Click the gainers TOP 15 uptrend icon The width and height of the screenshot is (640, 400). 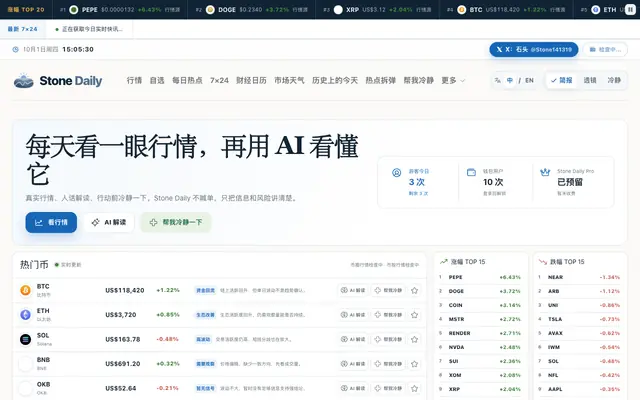(443, 262)
